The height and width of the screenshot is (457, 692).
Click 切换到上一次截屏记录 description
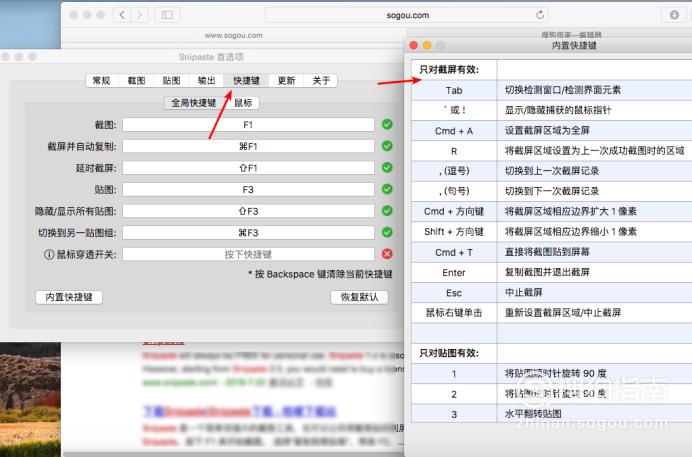pos(552,171)
